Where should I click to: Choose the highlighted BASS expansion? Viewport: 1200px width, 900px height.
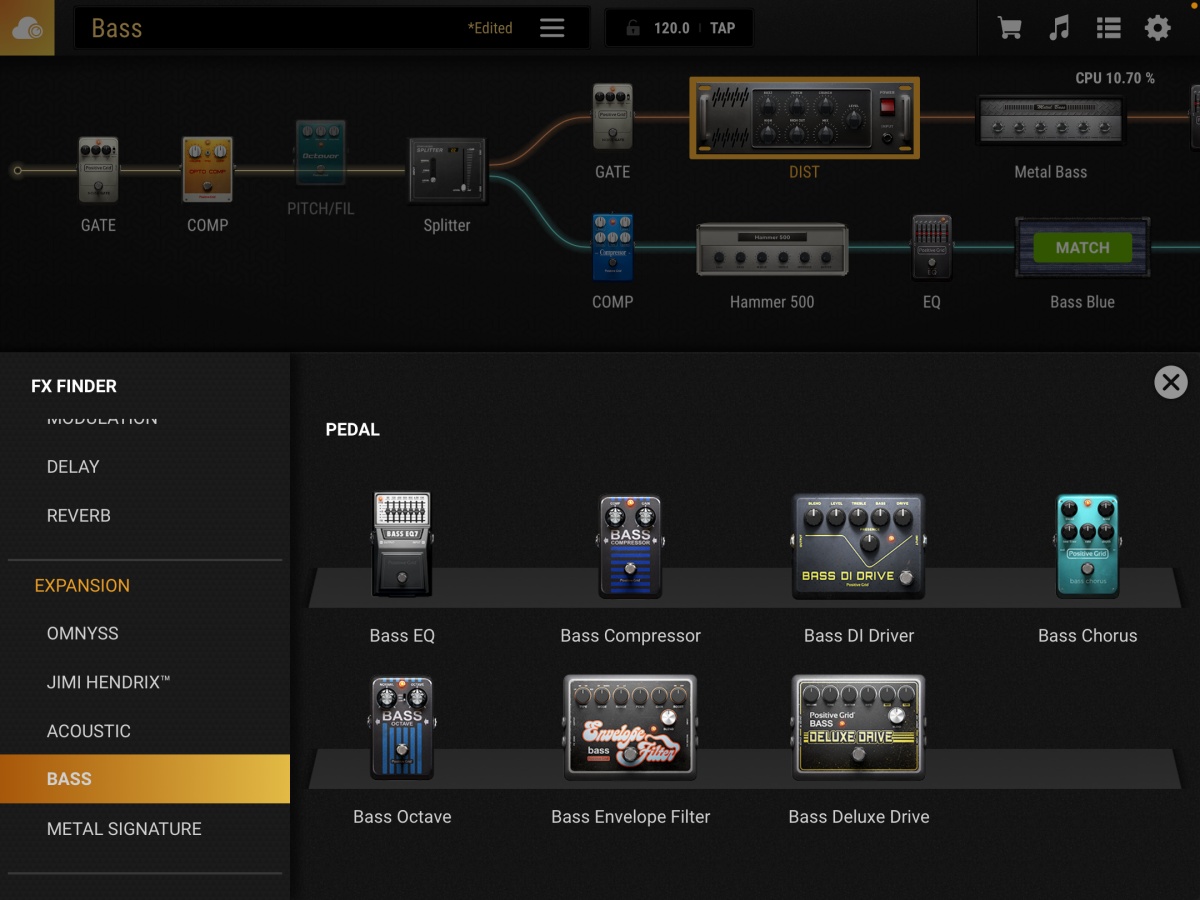point(145,779)
